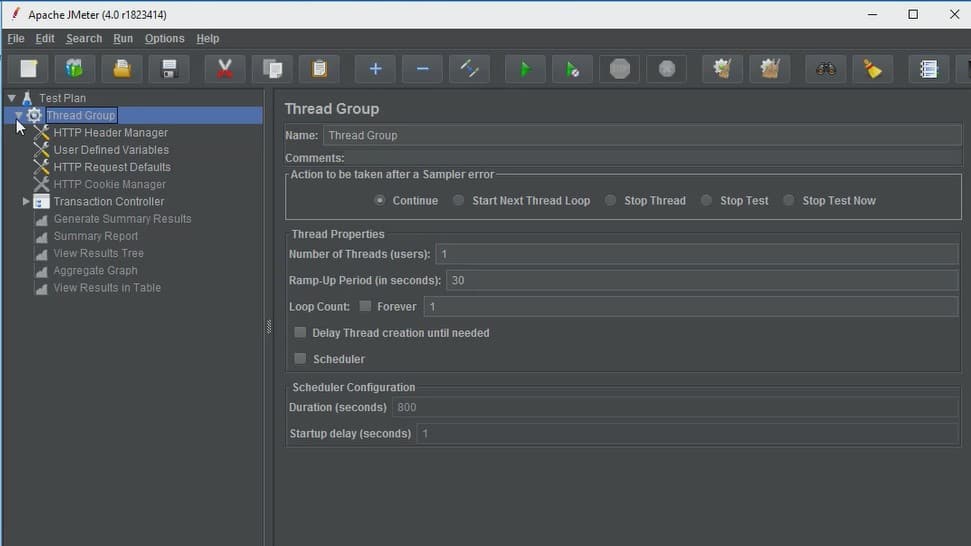Click the Copy icon in toolbar

tap(272, 69)
